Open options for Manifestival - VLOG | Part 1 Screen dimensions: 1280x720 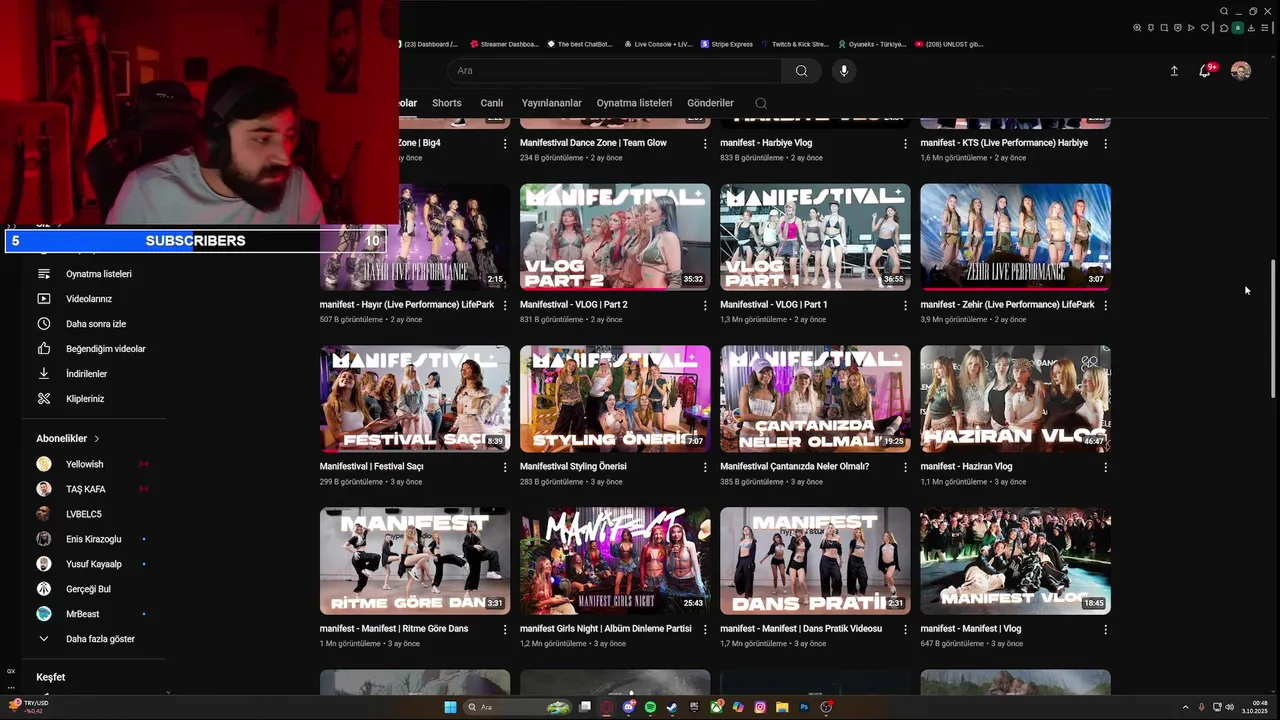(905, 305)
